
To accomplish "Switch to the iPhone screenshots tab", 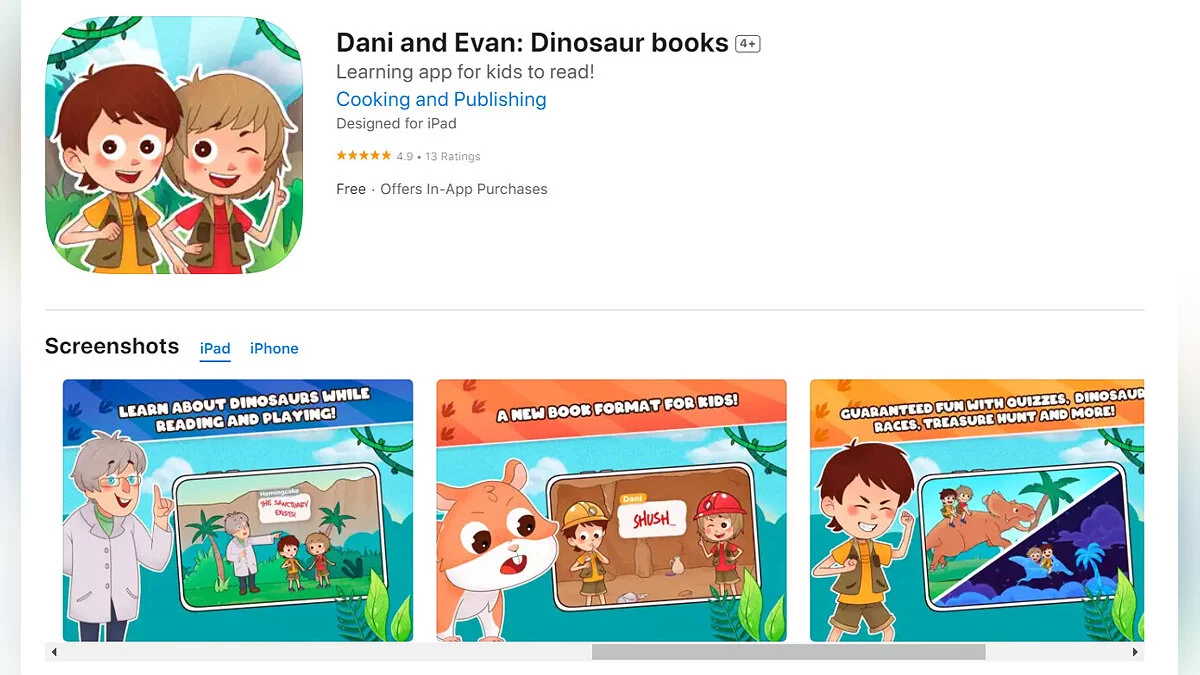I will pos(274,348).
